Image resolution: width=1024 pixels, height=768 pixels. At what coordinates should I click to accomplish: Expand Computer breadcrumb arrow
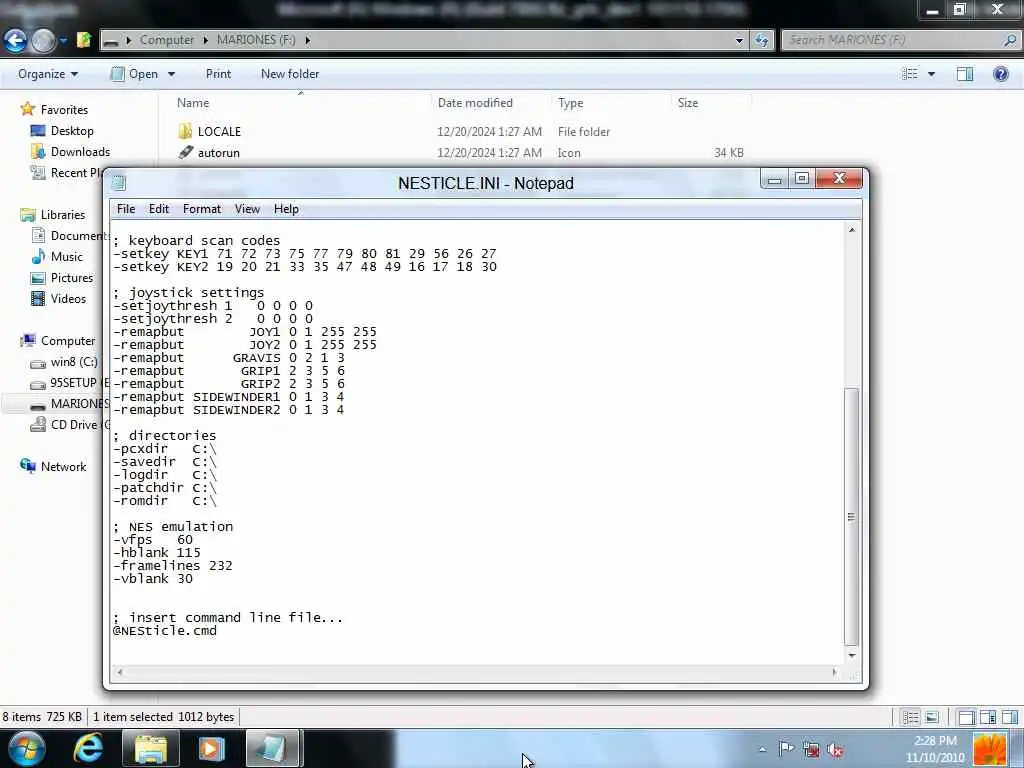point(205,40)
